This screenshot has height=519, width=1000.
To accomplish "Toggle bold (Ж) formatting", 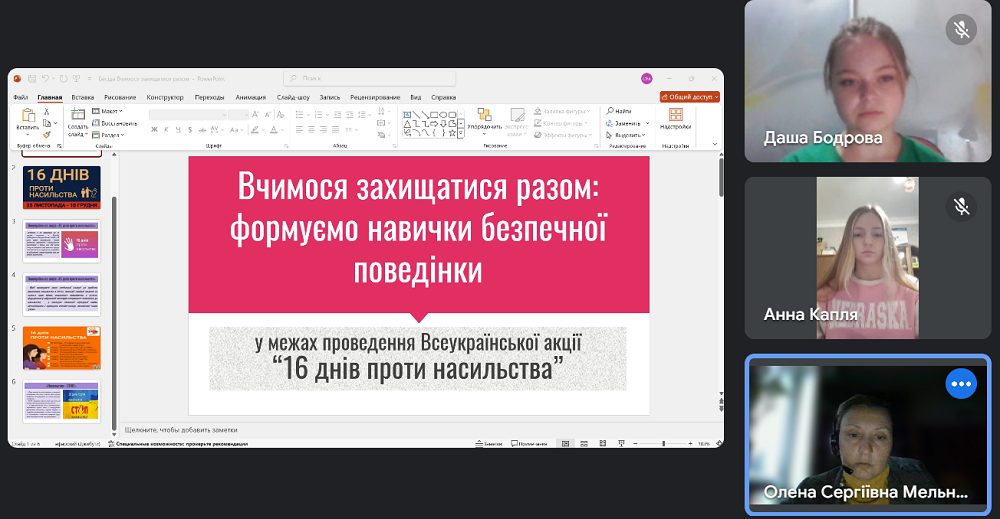I will (x=154, y=130).
